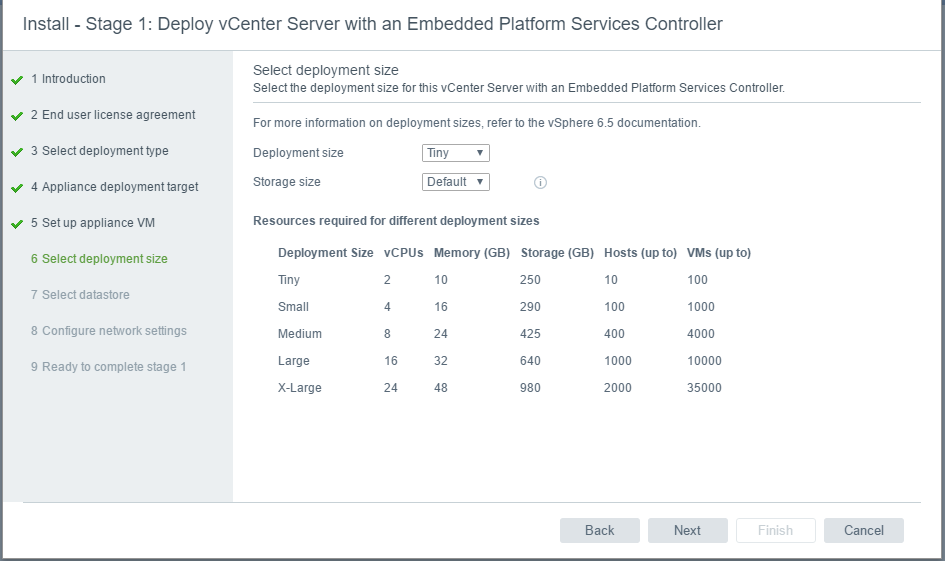
Task: Click the Back button
Action: [x=600, y=530]
